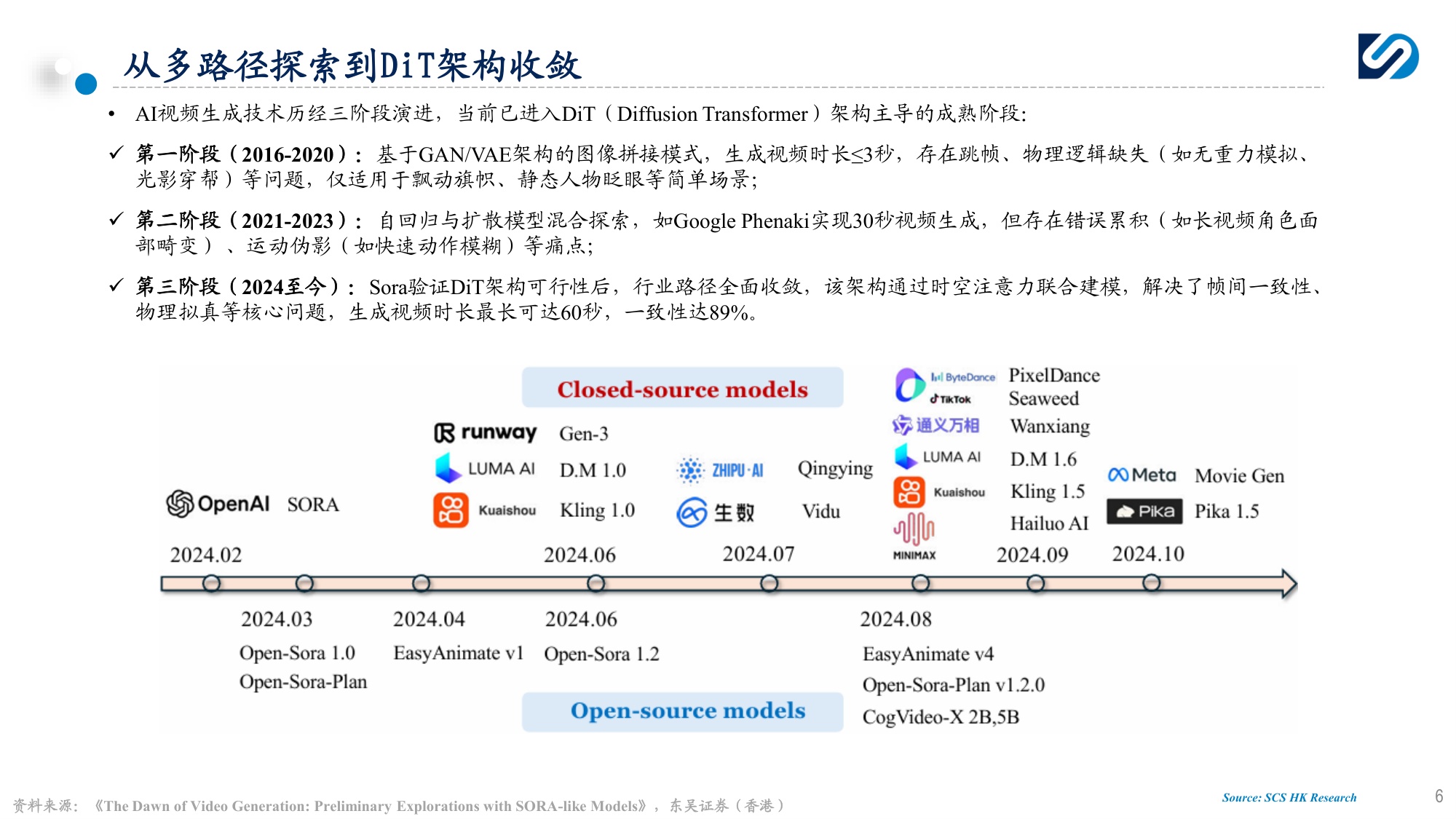This screenshot has height=819, width=1456.
Task: Click the 第一阶段（2016-2020） heading
Action: coord(248,154)
